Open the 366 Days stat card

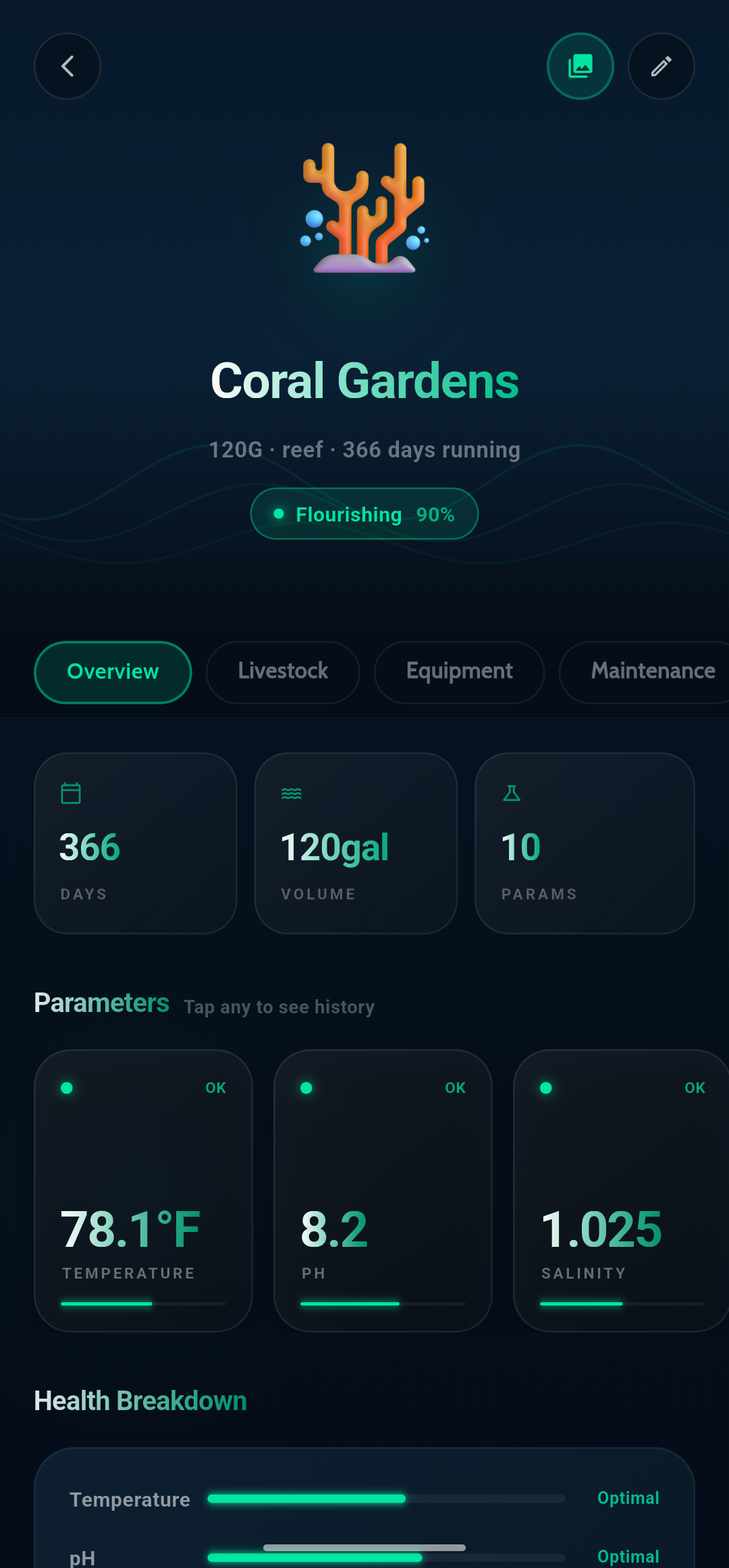point(136,843)
